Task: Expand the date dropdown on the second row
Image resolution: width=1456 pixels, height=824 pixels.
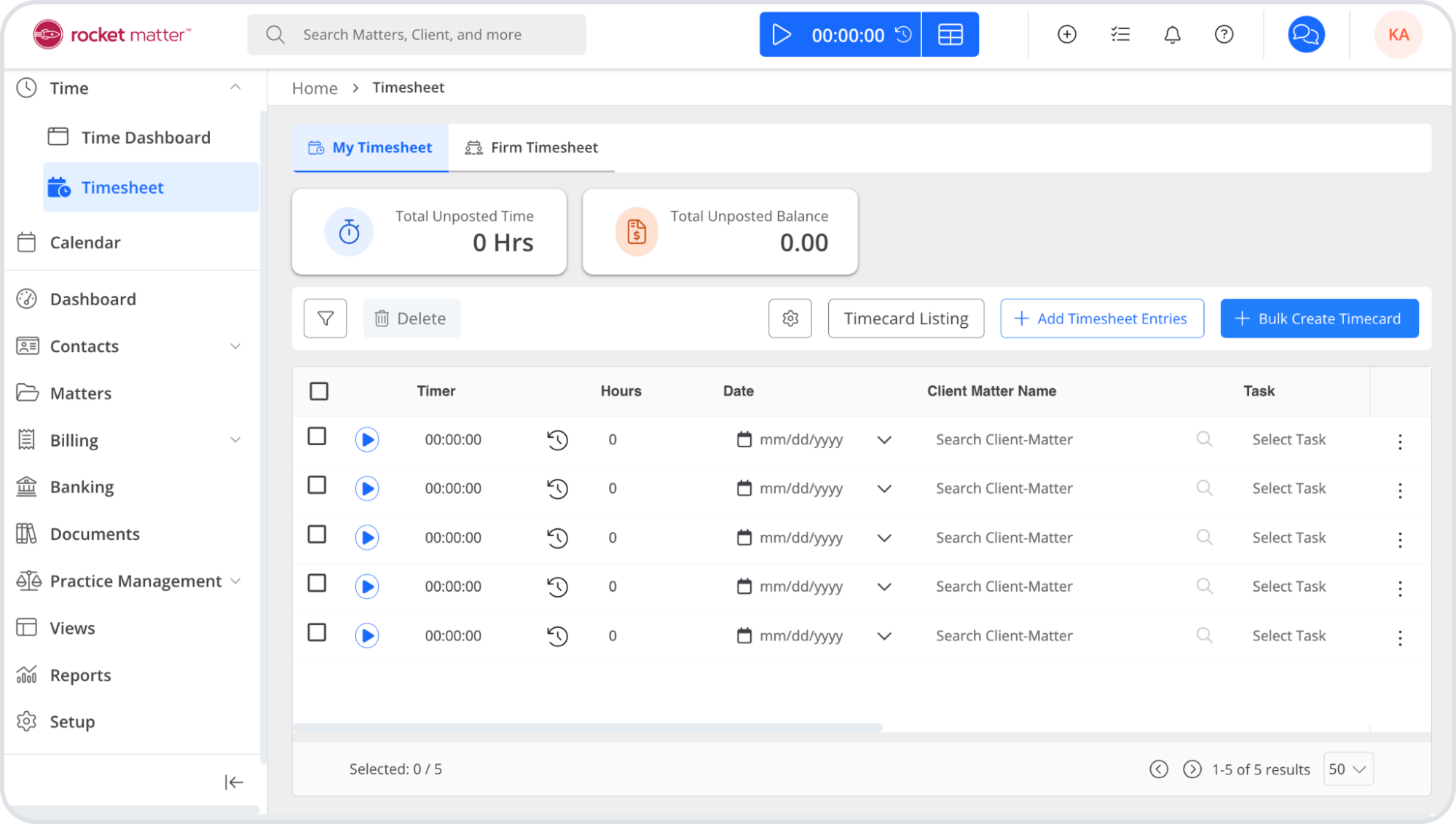Action: click(884, 488)
